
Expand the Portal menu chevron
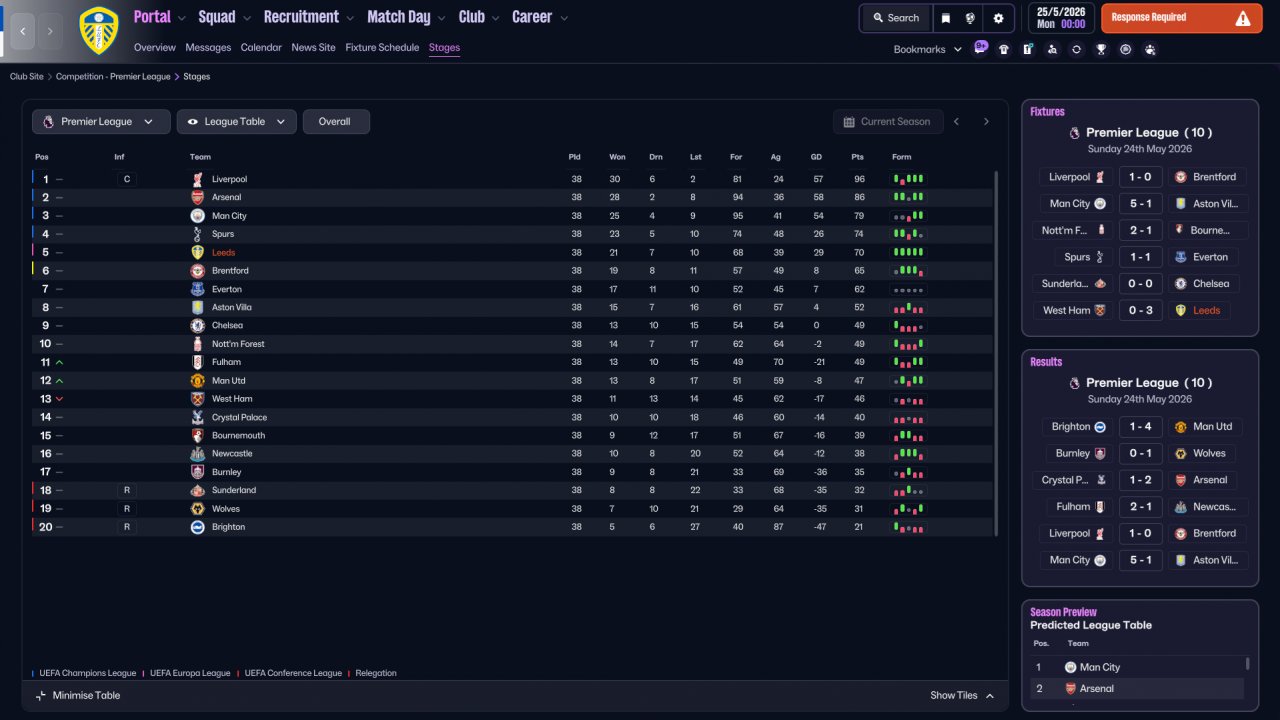click(x=181, y=18)
